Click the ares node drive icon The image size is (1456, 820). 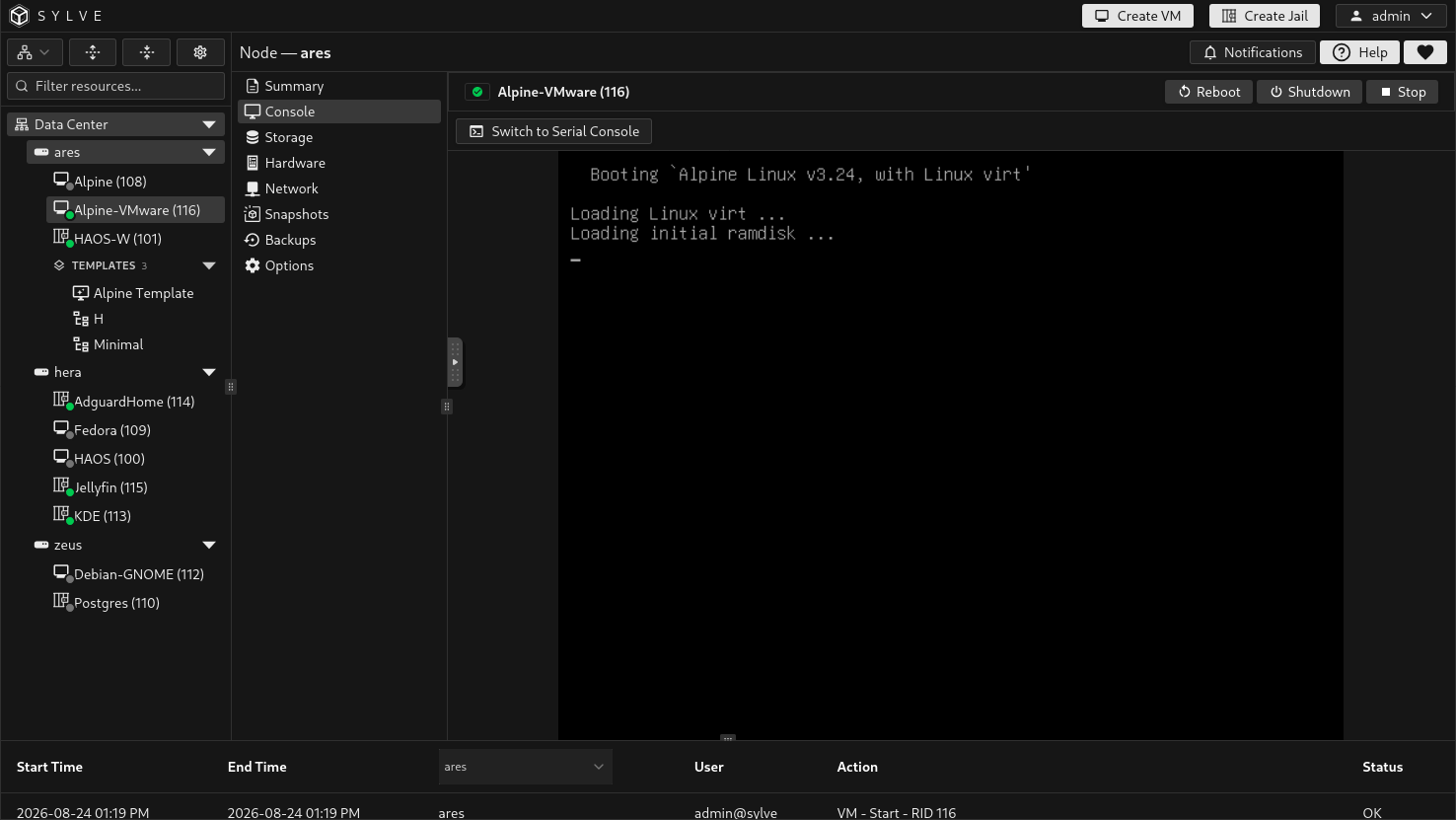(41, 152)
